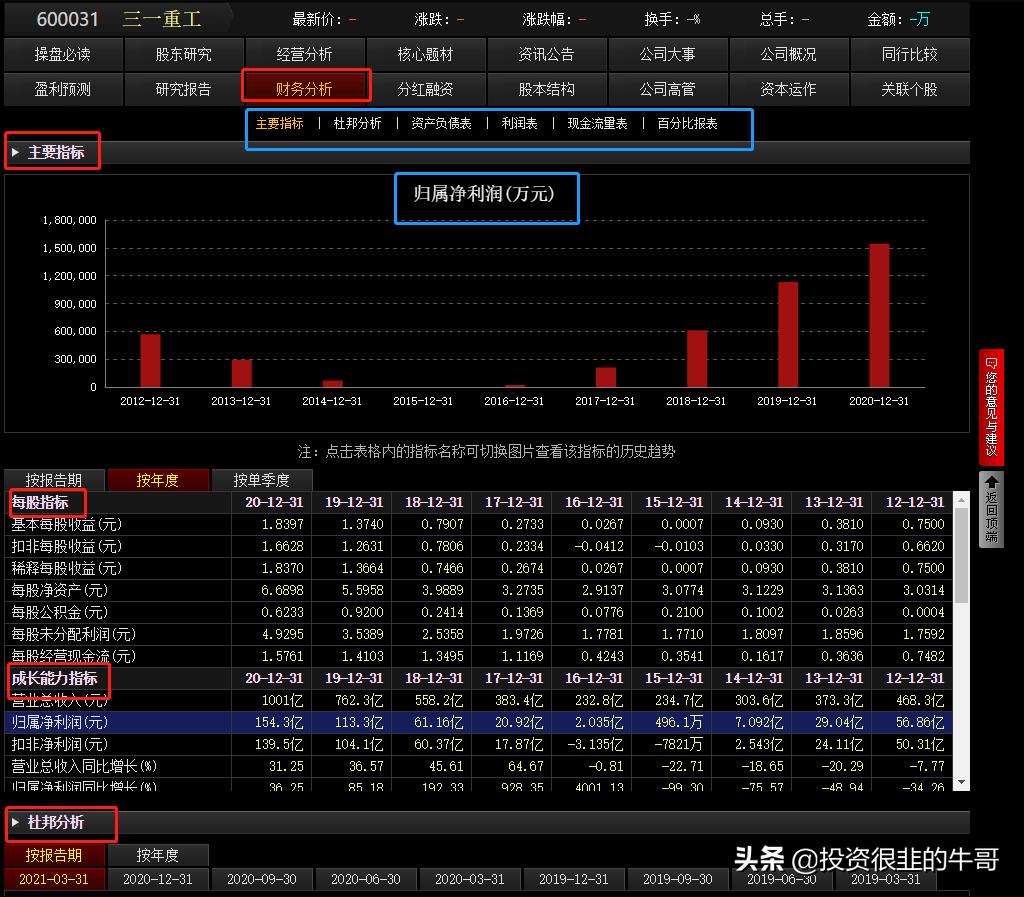This screenshot has width=1024, height=897.
Task: Switch to the 财务分析 tab
Action: point(306,89)
